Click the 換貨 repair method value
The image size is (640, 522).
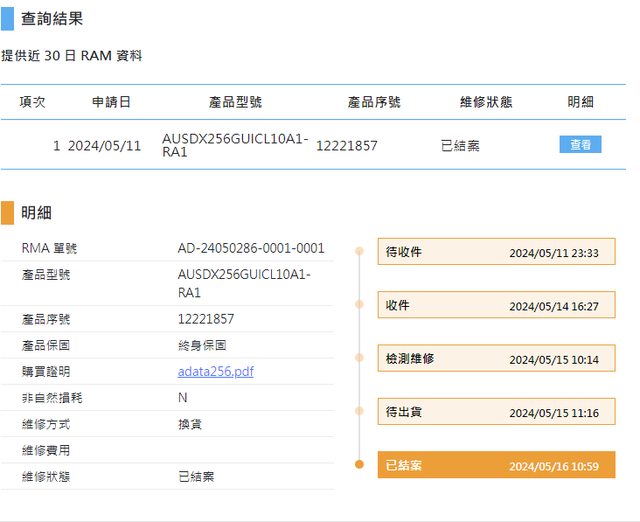(190, 424)
